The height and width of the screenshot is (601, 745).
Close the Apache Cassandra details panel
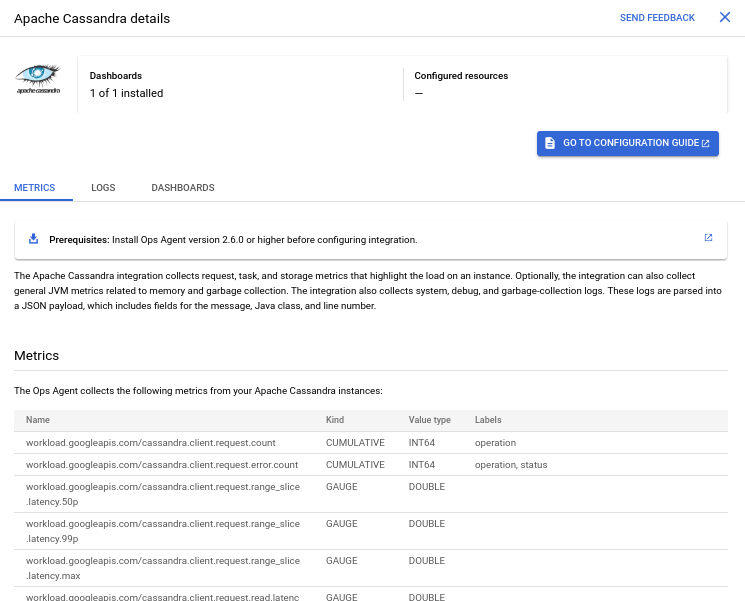pyautogui.click(x=725, y=18)
